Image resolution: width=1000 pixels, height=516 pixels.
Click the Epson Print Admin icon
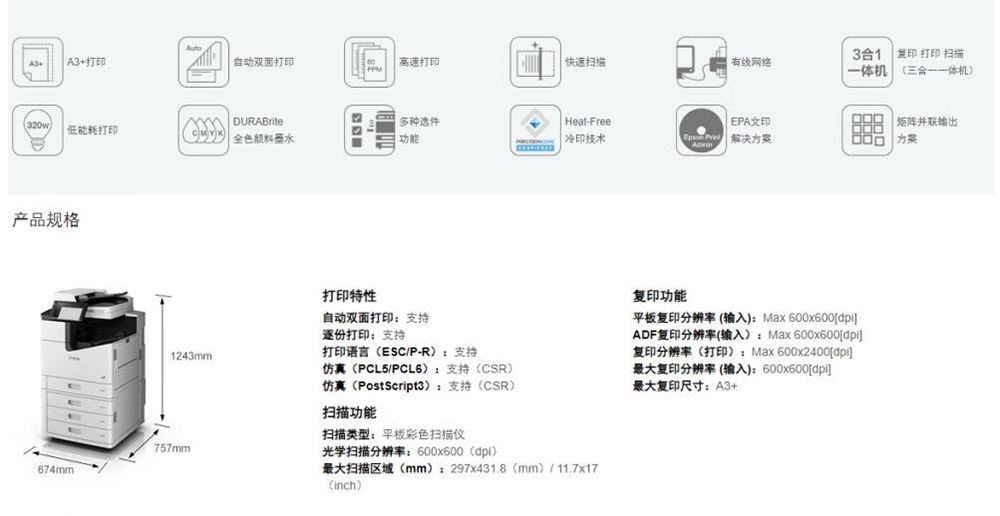701,130
